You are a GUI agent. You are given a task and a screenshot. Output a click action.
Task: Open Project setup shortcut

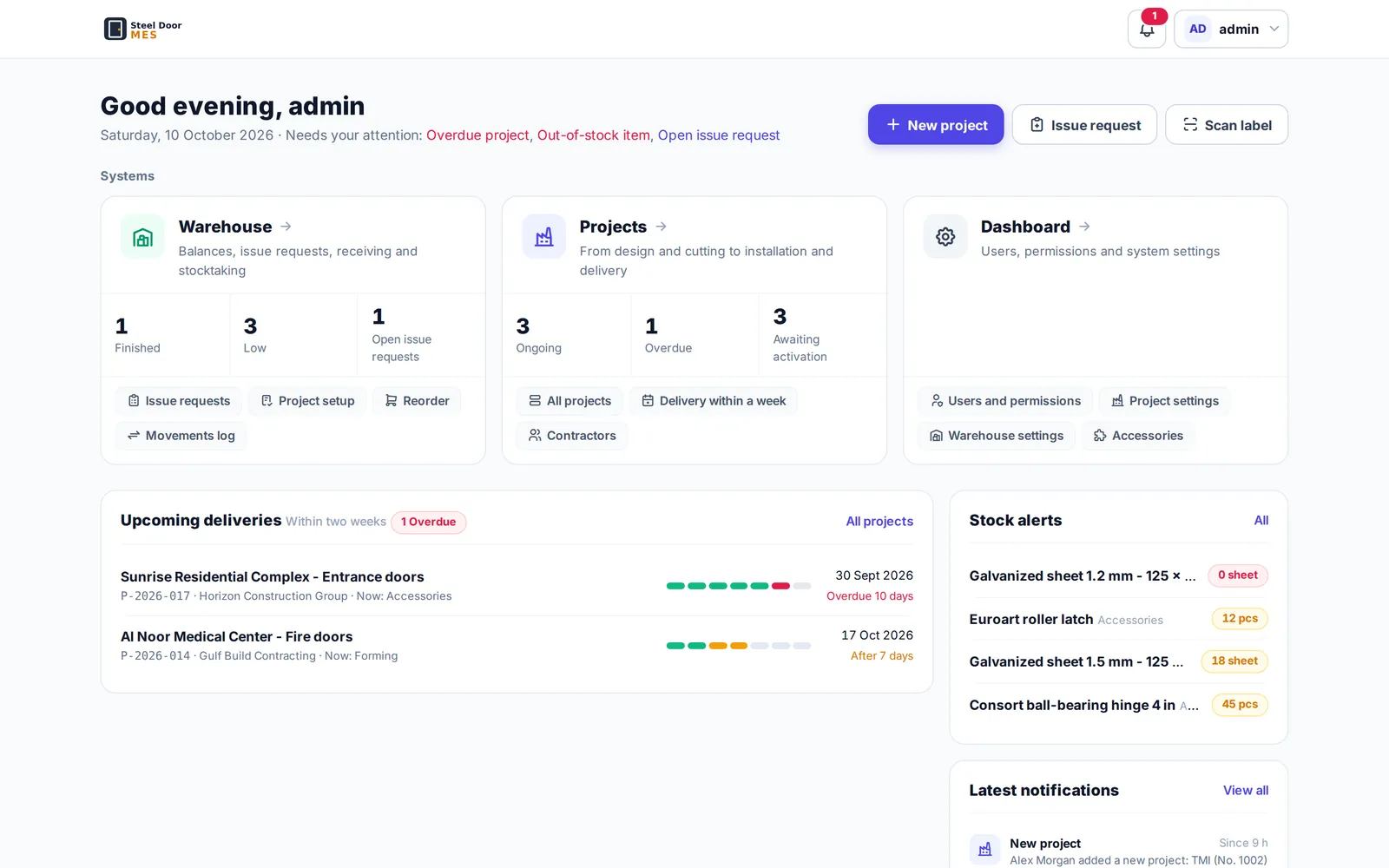pyautogui.click(x=307, y=401)
